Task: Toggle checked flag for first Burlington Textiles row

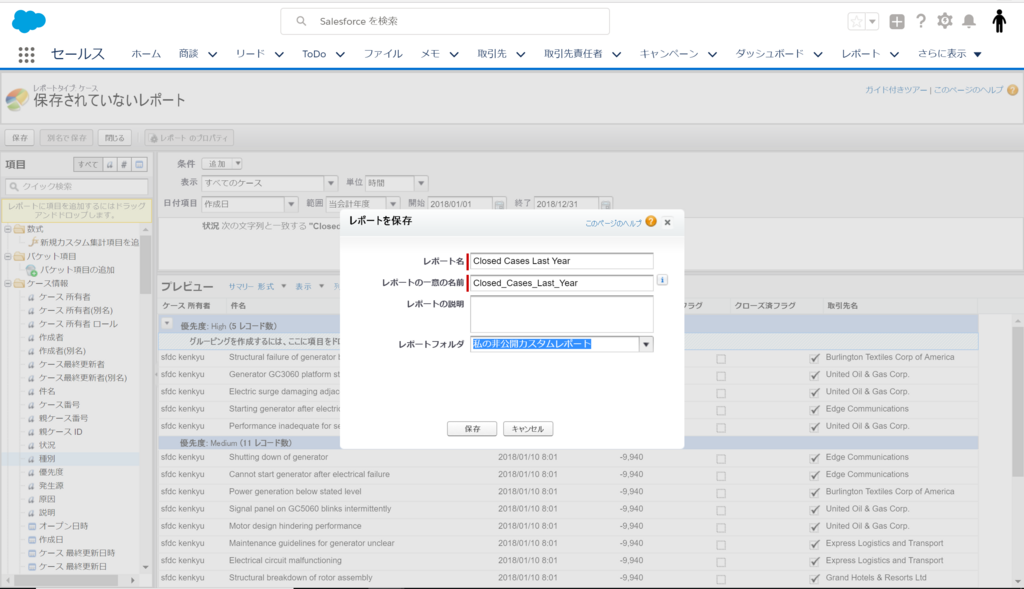Action: [x=814, y=358]
